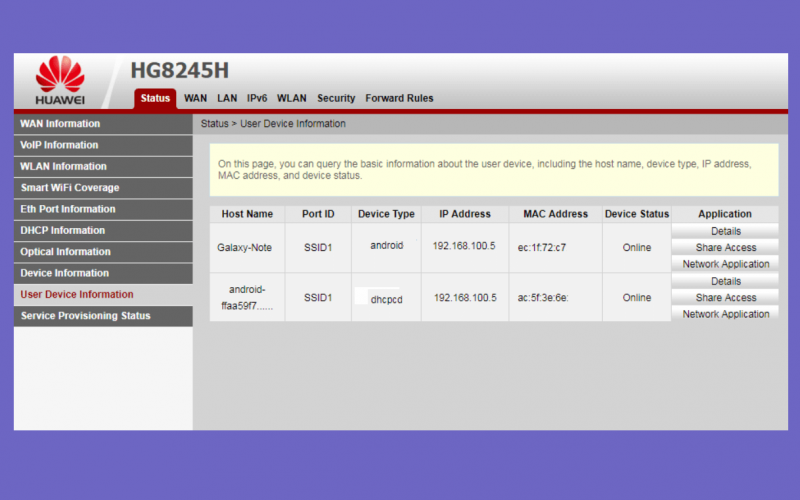The image size is (800, 500).
Task: Open Service Provisioning Status
Action: [x=103, y=316]
